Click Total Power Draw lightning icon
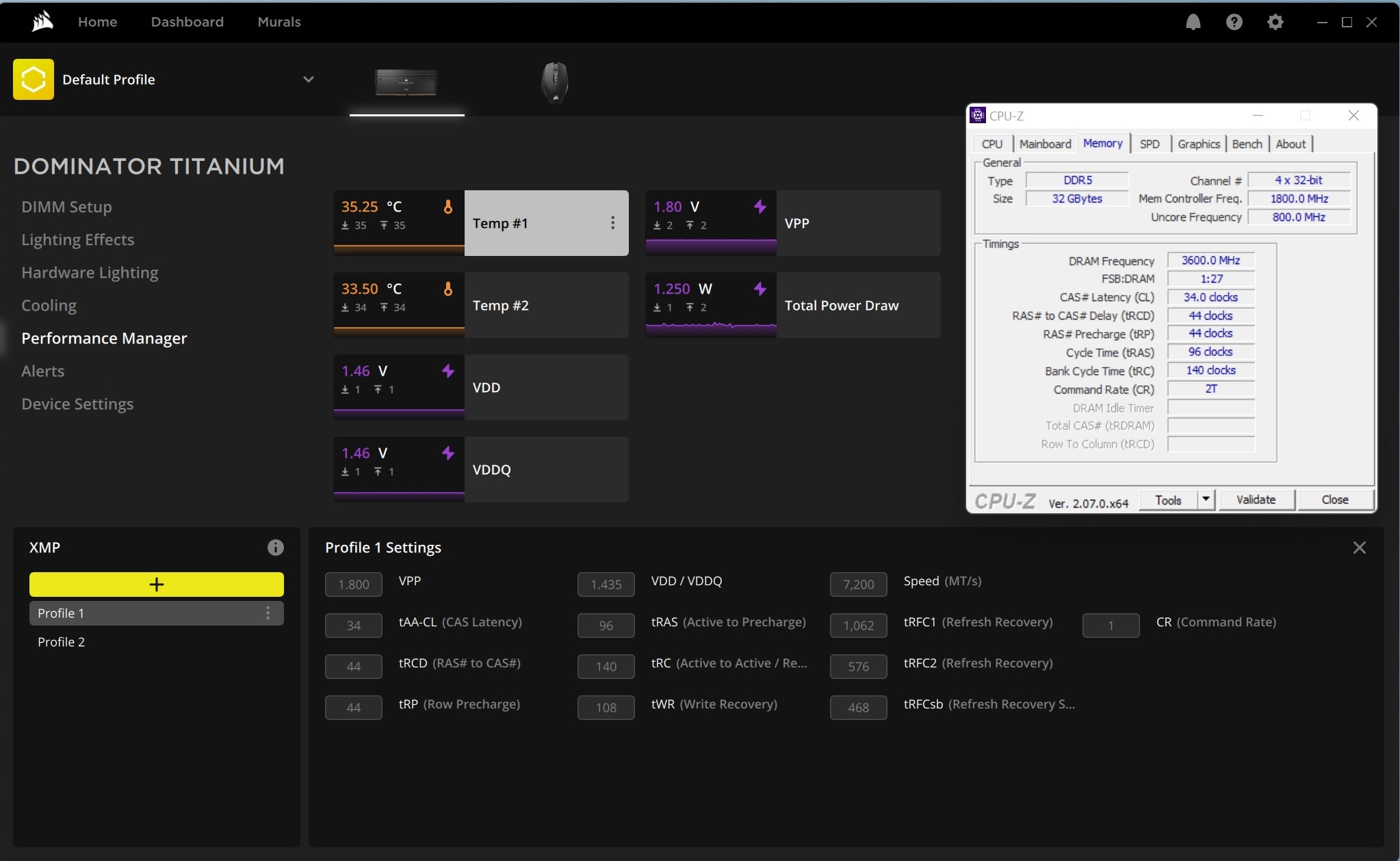The image size is (1400, 861). coord(760,289)
